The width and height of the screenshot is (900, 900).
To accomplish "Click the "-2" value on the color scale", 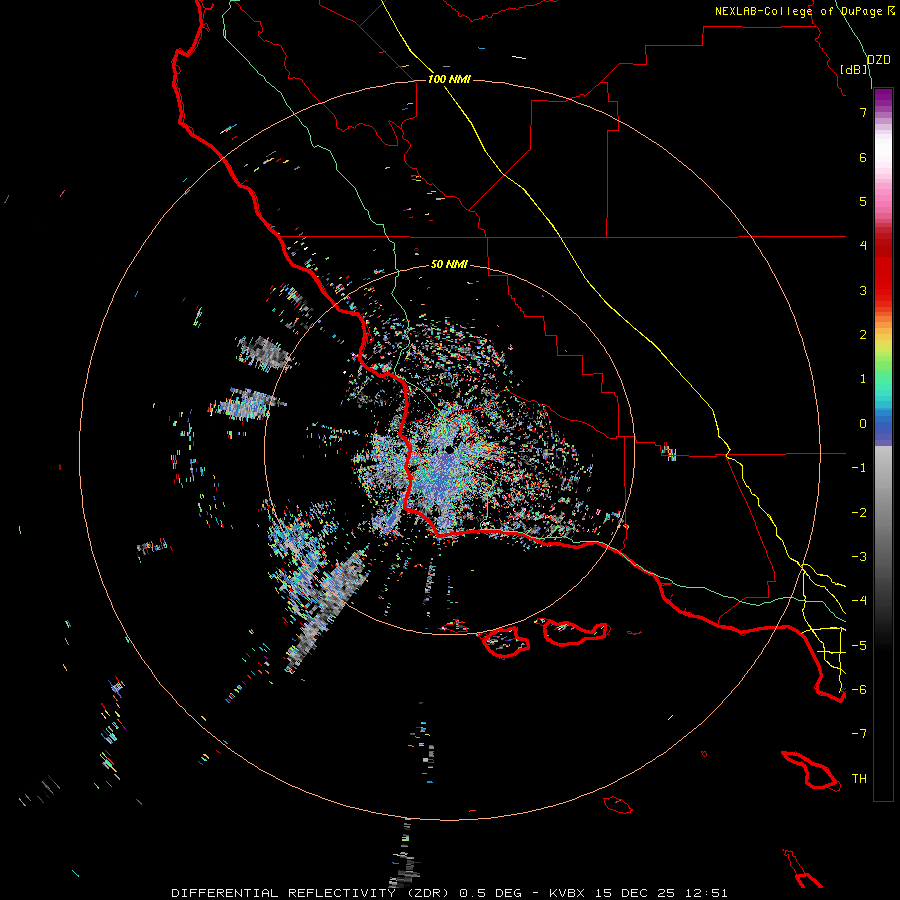I will pyautogui.click(x=859, y=513).
